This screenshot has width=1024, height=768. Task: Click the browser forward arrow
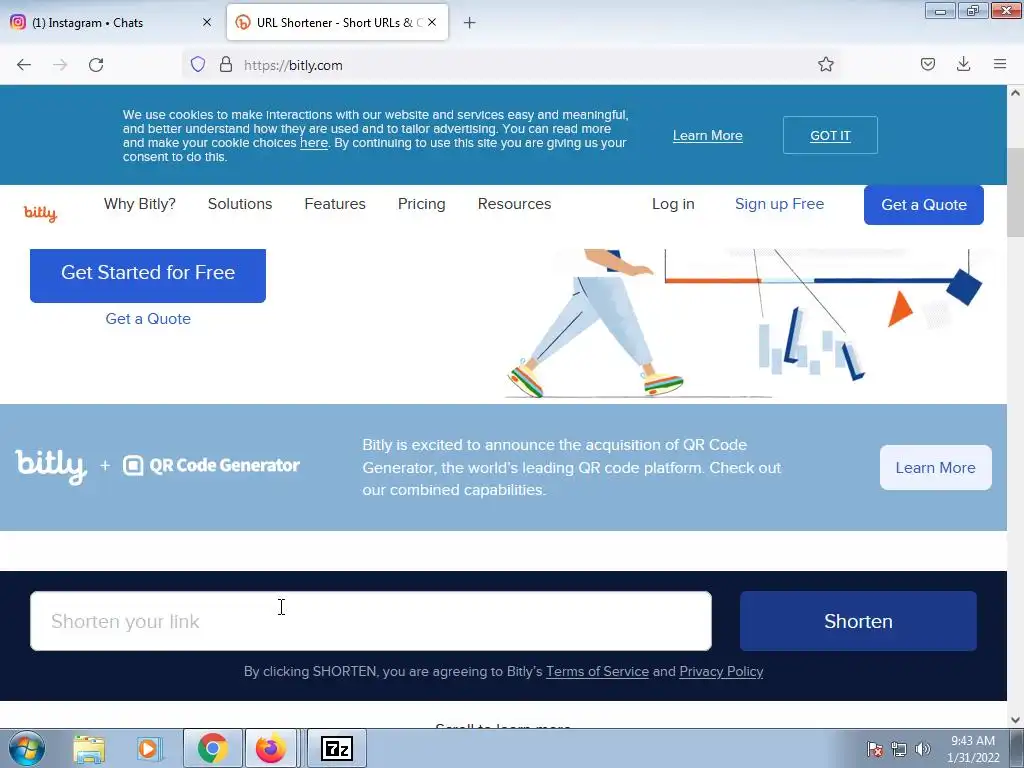(60, 65)
